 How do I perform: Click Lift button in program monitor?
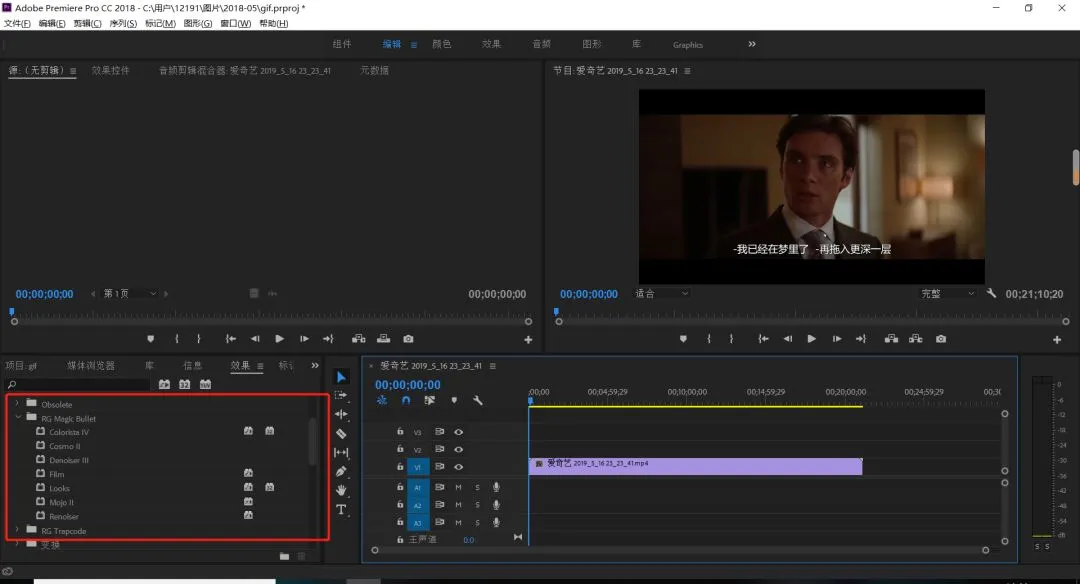click(x=891, y=339)
